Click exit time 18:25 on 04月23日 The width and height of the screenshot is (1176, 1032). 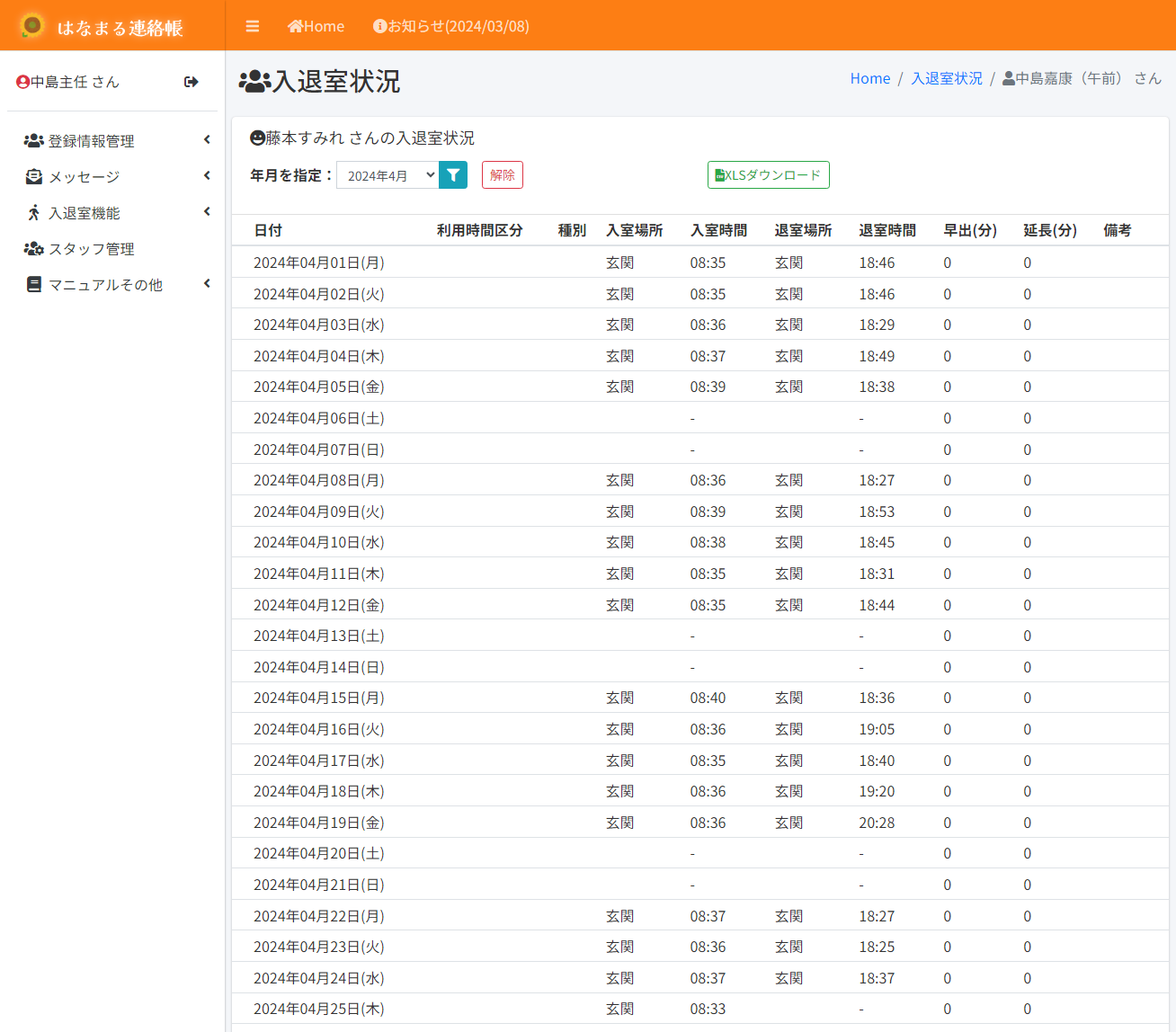877,947
